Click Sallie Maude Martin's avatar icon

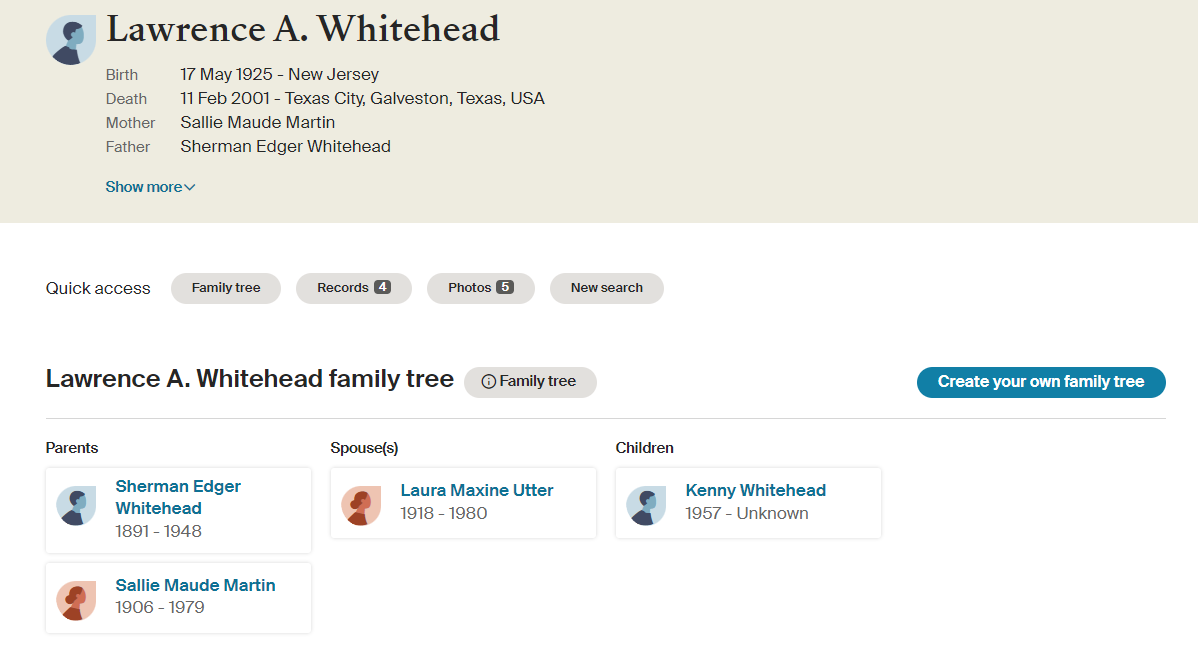click(76, 601)
